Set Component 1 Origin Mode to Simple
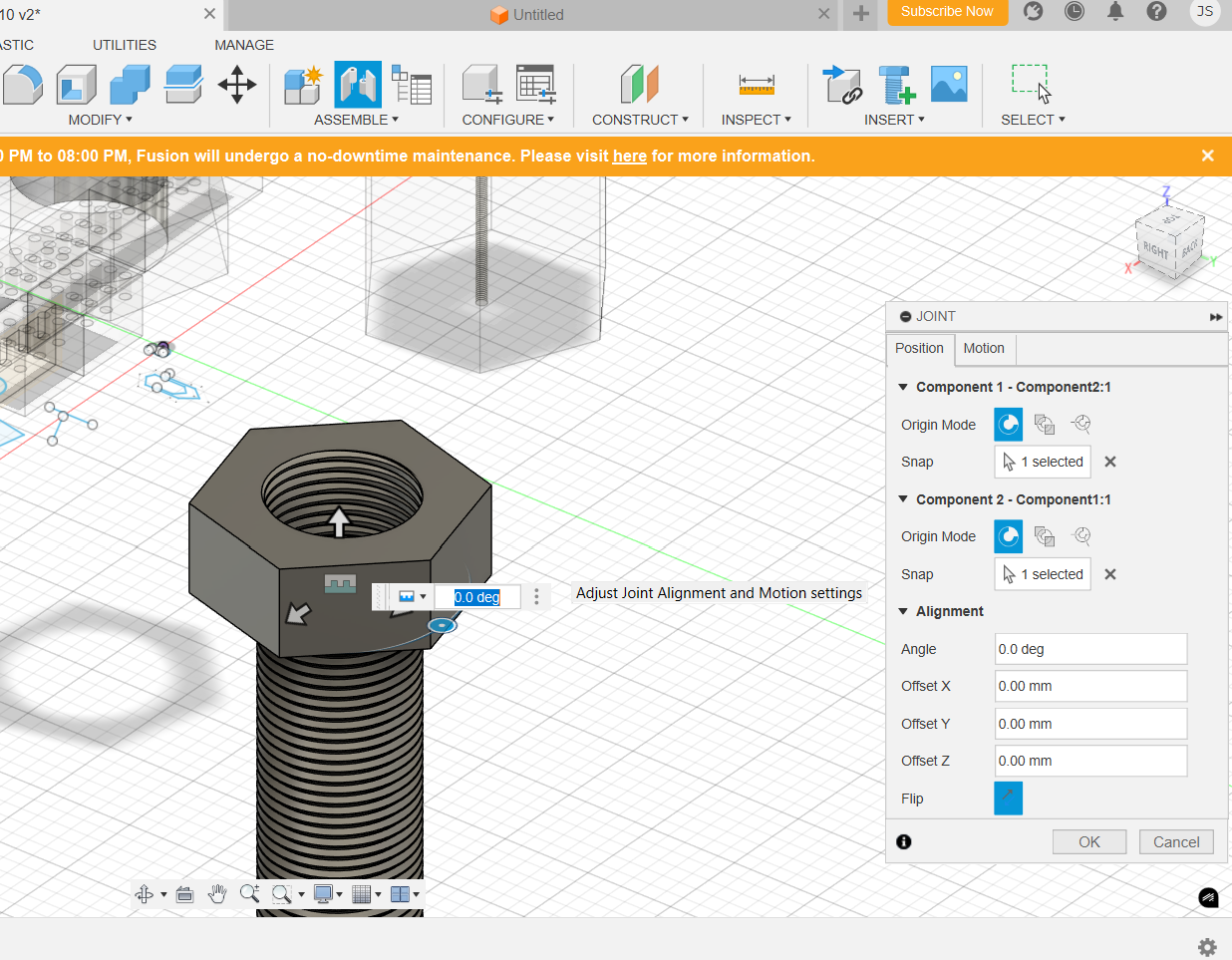 [1009, 425]
